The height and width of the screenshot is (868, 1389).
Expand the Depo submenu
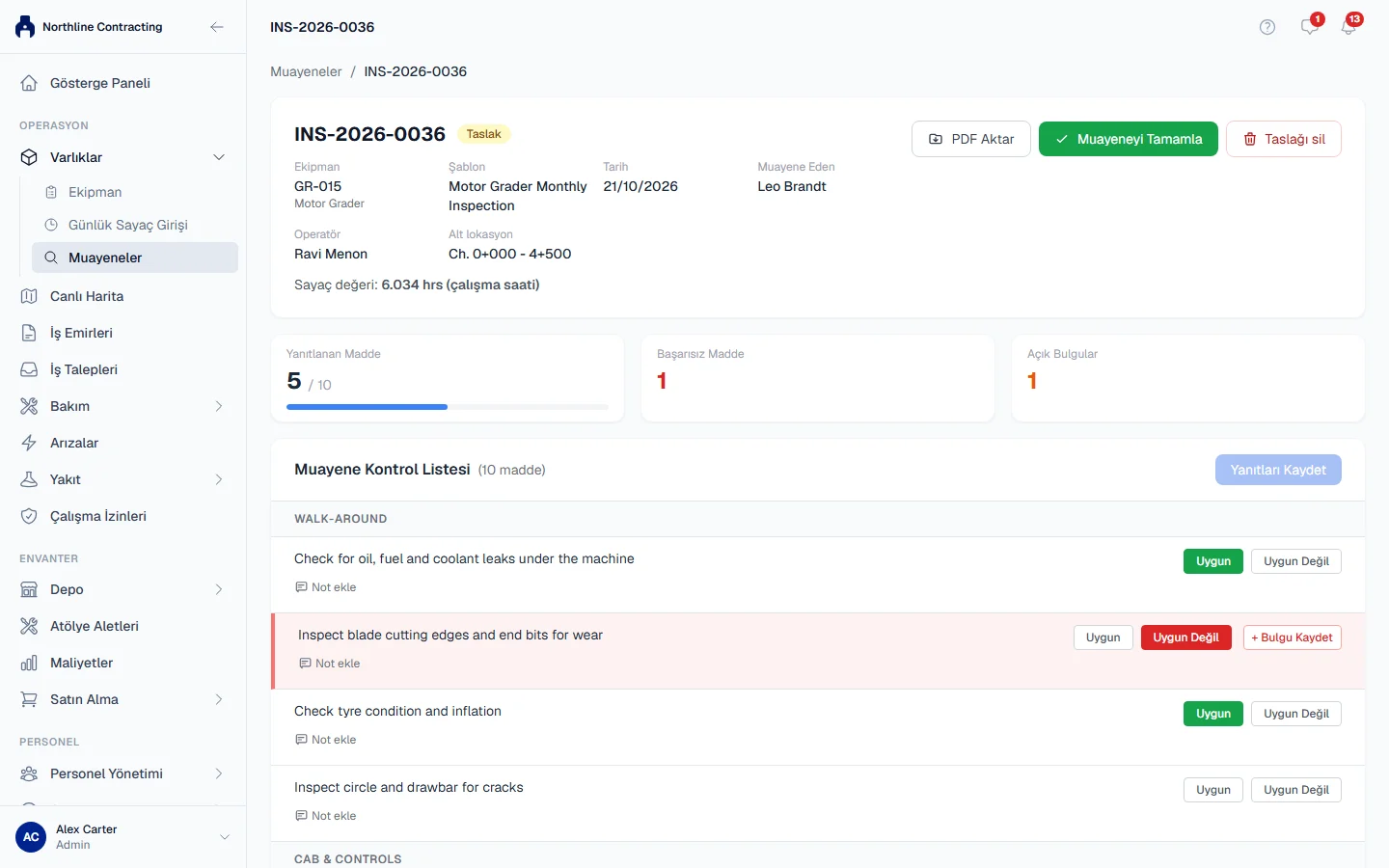point(219,589)
